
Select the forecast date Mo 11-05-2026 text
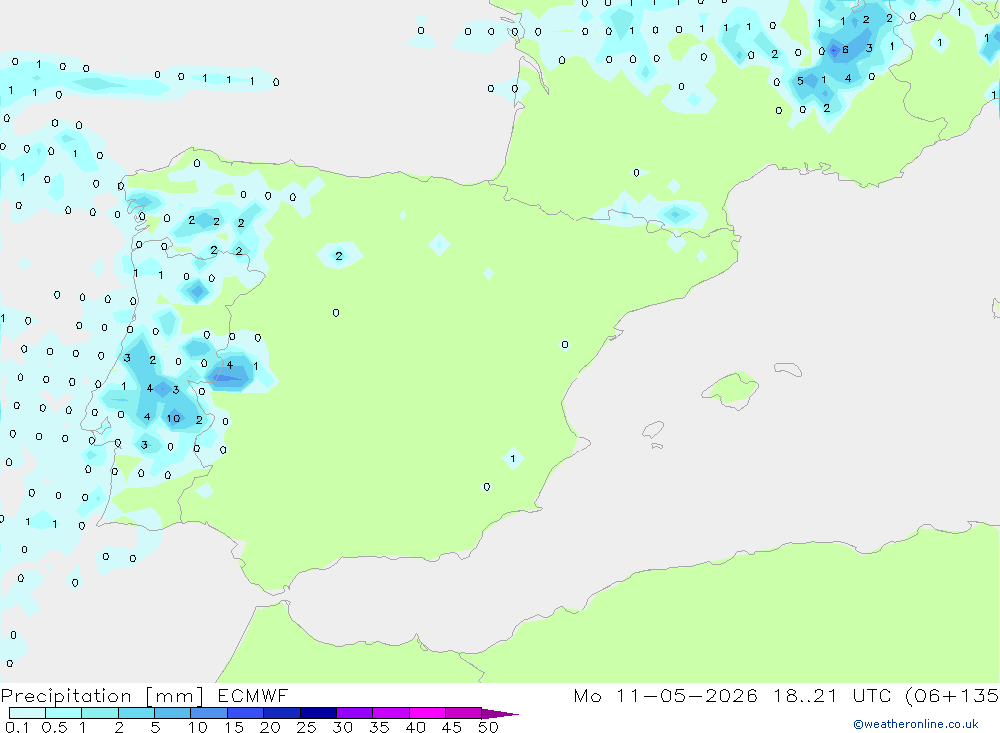point(666,696)
